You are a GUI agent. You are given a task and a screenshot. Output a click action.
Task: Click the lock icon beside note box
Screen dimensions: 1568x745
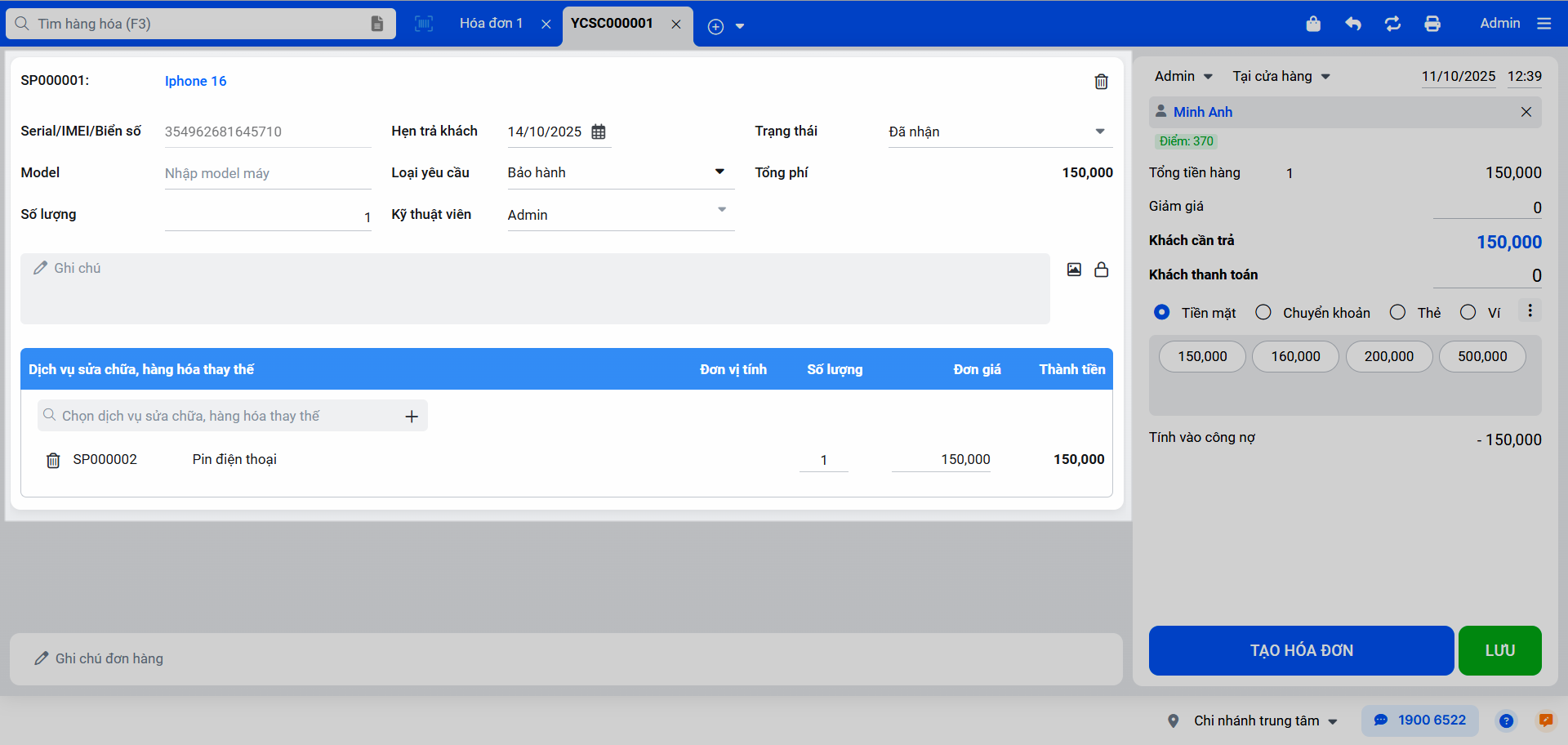(x=1101, y=270)
